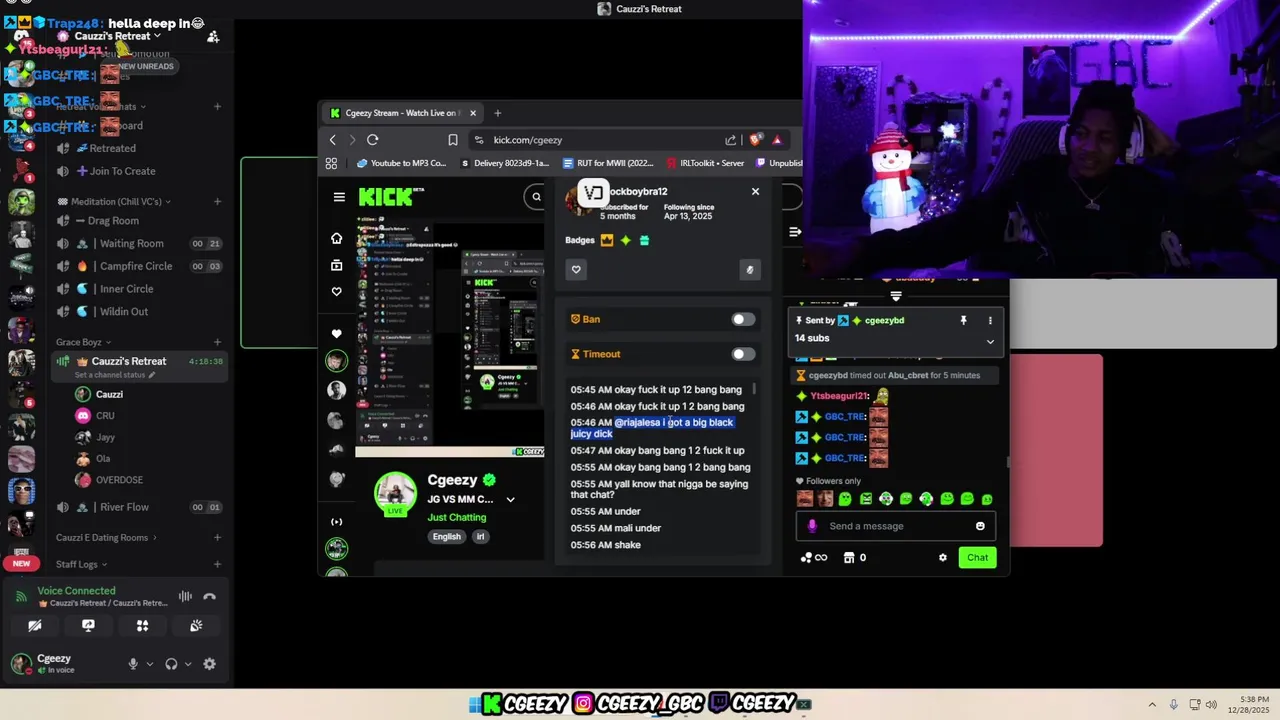Viewport: 1280px width, 720px height.
Task: Click NEW UNREADS pill in Discord
Action: click(146, 66)
